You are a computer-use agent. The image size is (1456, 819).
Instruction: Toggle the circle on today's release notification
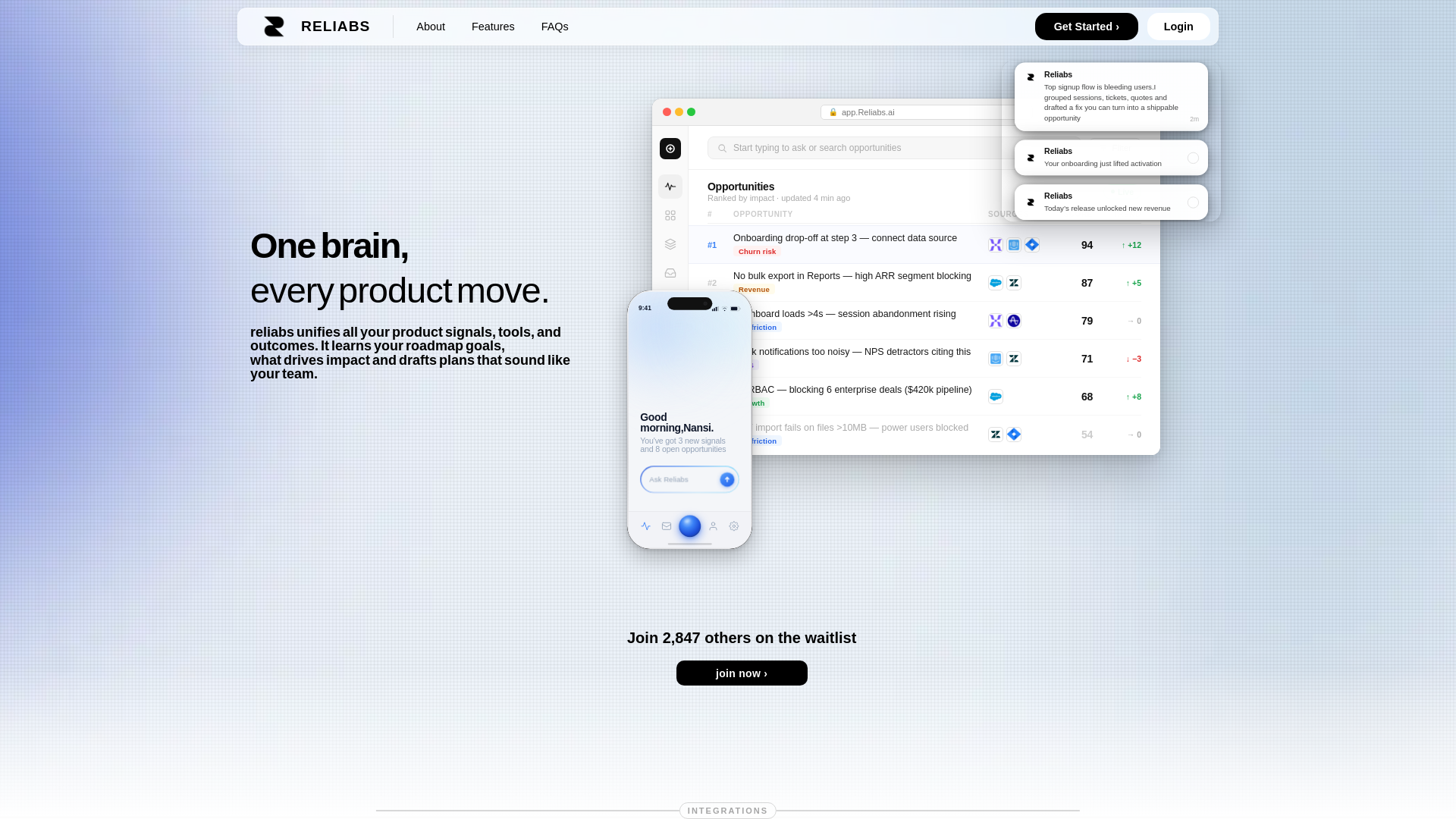tap(1193, 202)
